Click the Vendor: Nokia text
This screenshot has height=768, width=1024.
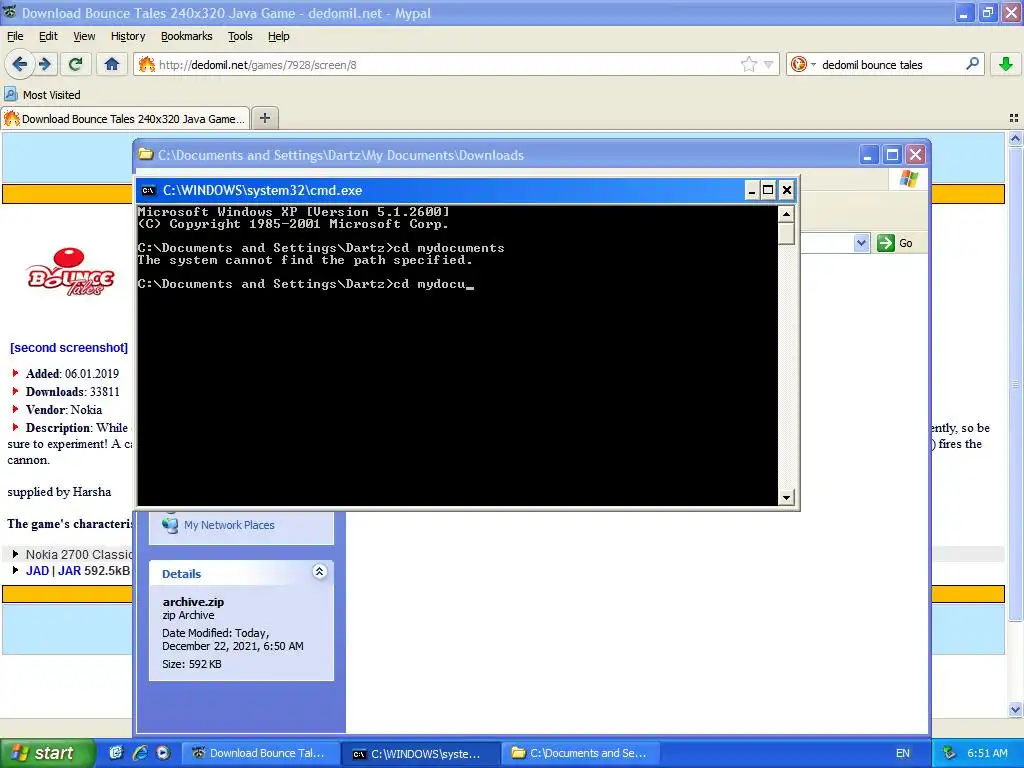64,409
